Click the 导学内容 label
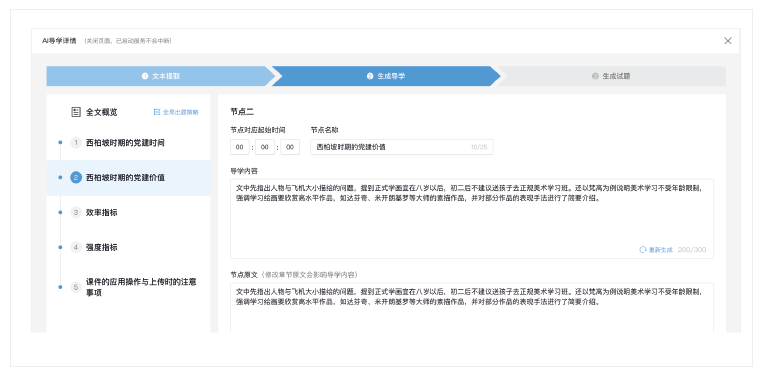Viewport: 760px width, 380px height. 244,171
